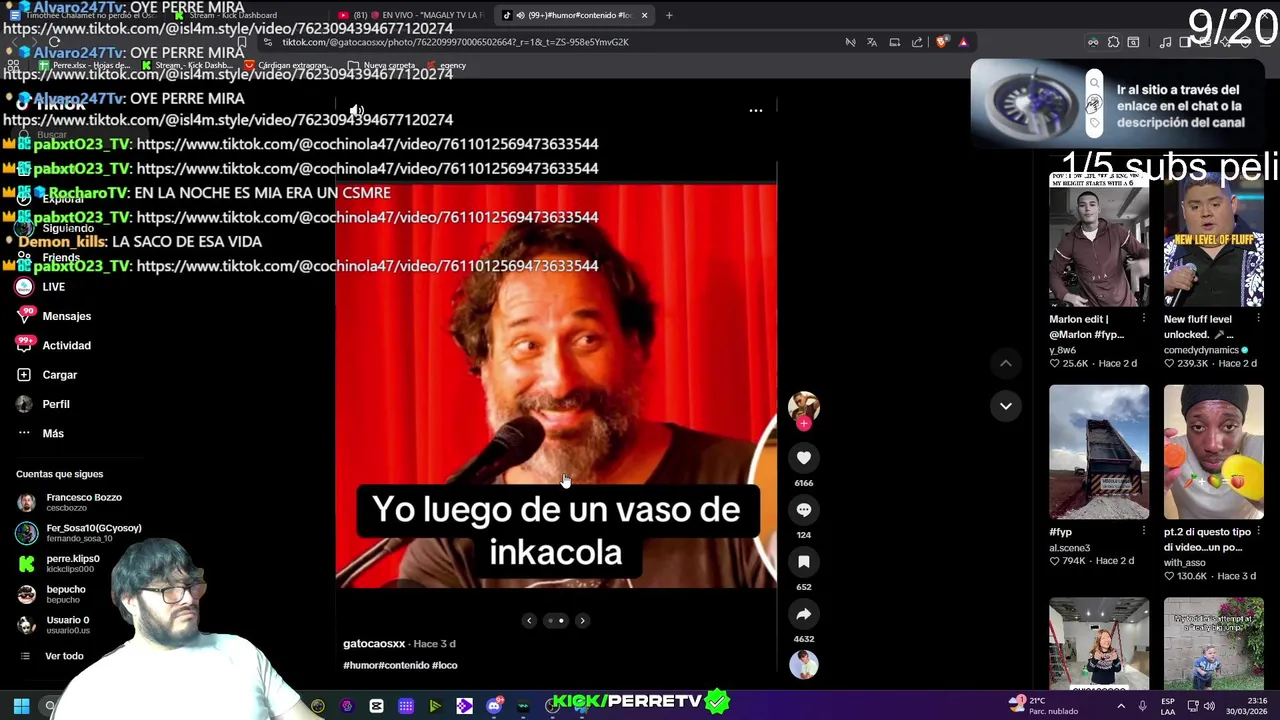Like the gatocaosxx video with heart icon
Screen dimensions: 1280x720
(x=804, y=458)
